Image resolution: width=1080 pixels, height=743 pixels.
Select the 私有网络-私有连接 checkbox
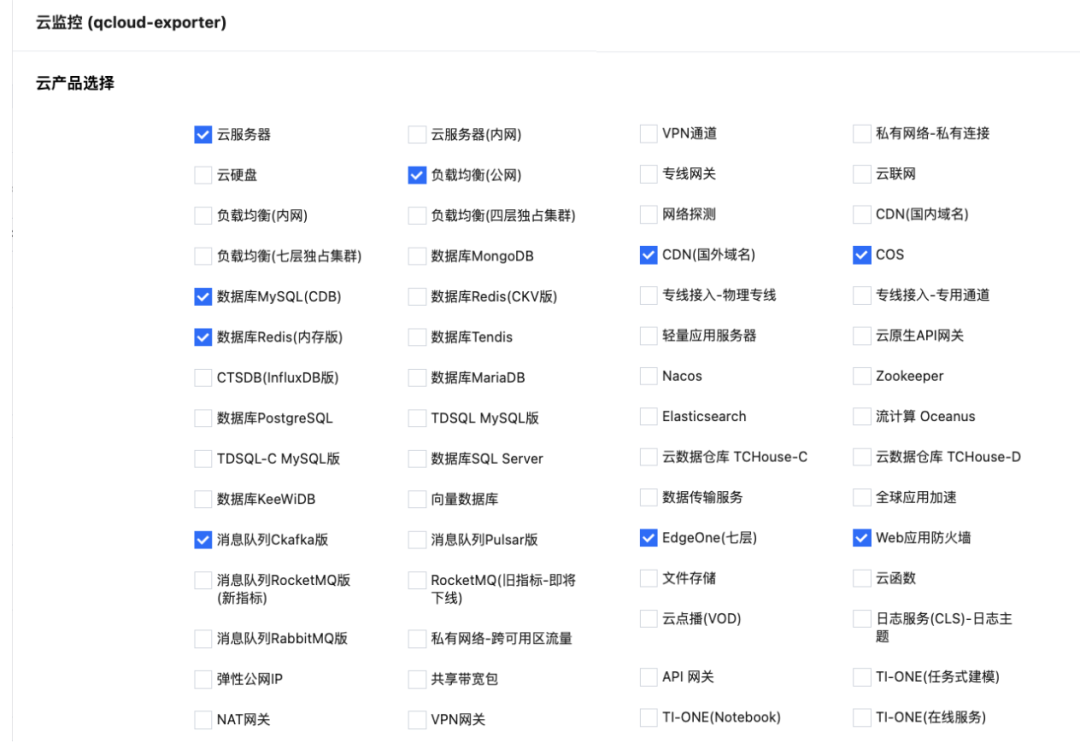[x=862, y=134]
